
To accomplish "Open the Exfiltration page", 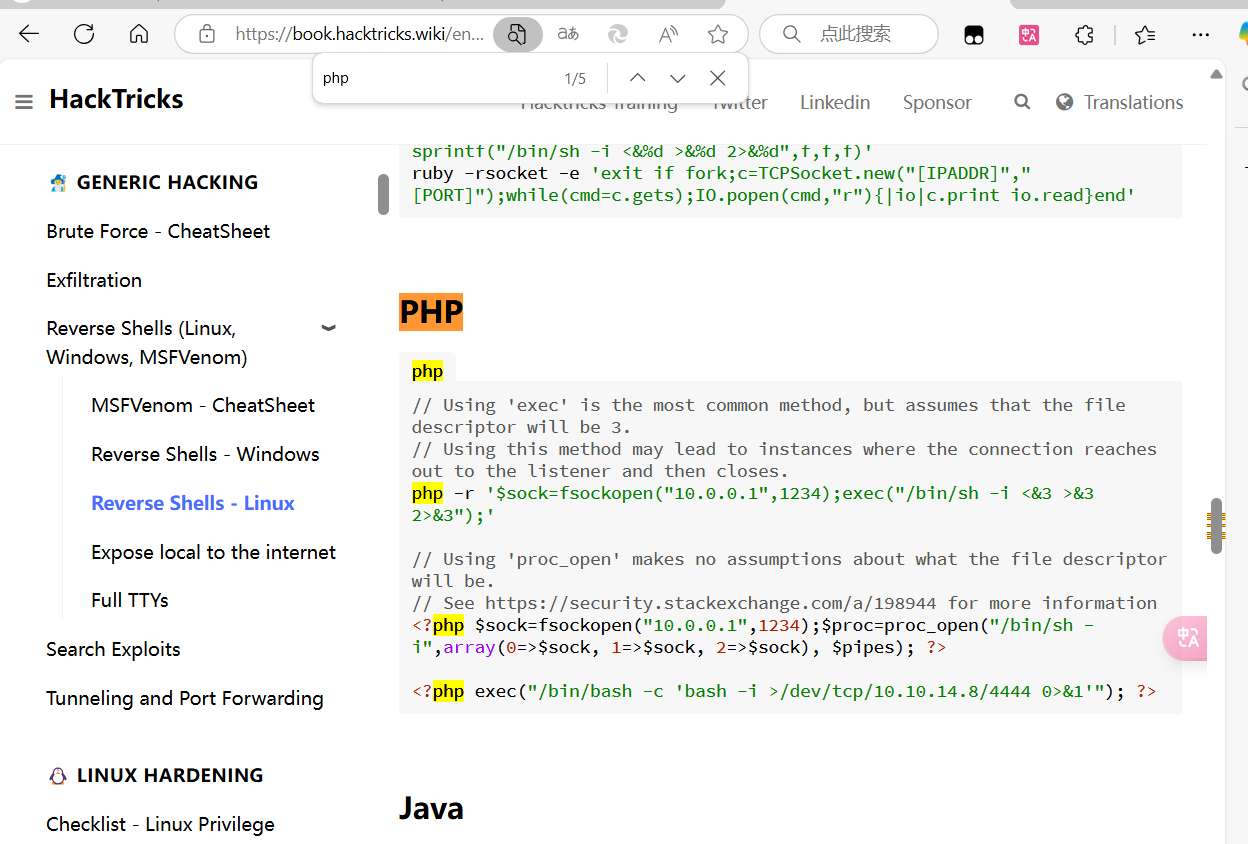I will [94, 280].
